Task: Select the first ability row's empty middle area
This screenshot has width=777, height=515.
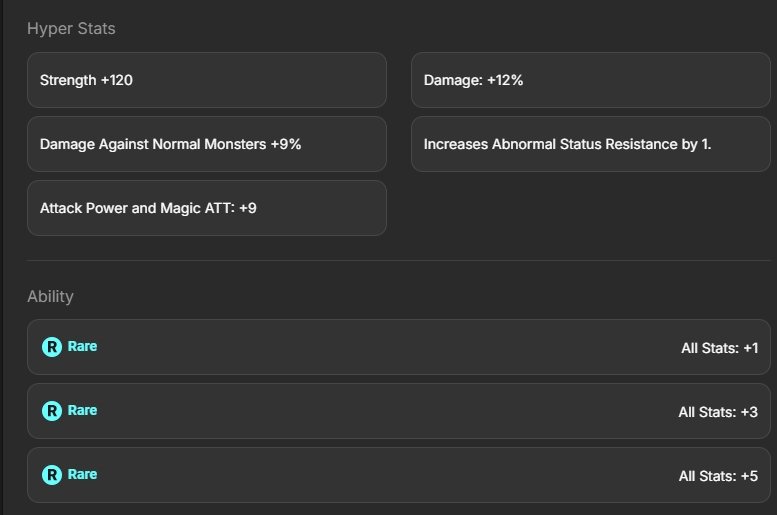Action: click(x=380, y=347)
